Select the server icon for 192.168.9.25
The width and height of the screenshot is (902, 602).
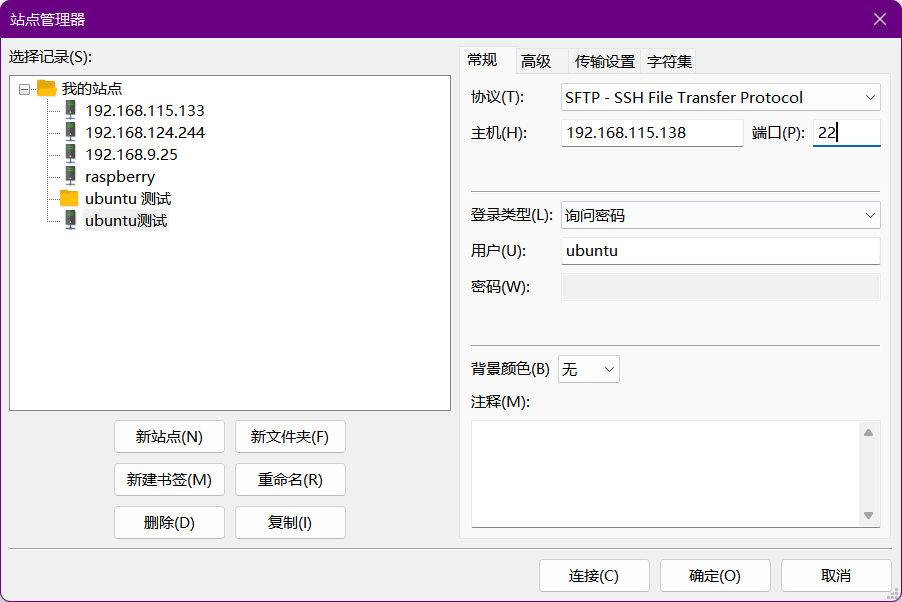(x=70, y=154)
